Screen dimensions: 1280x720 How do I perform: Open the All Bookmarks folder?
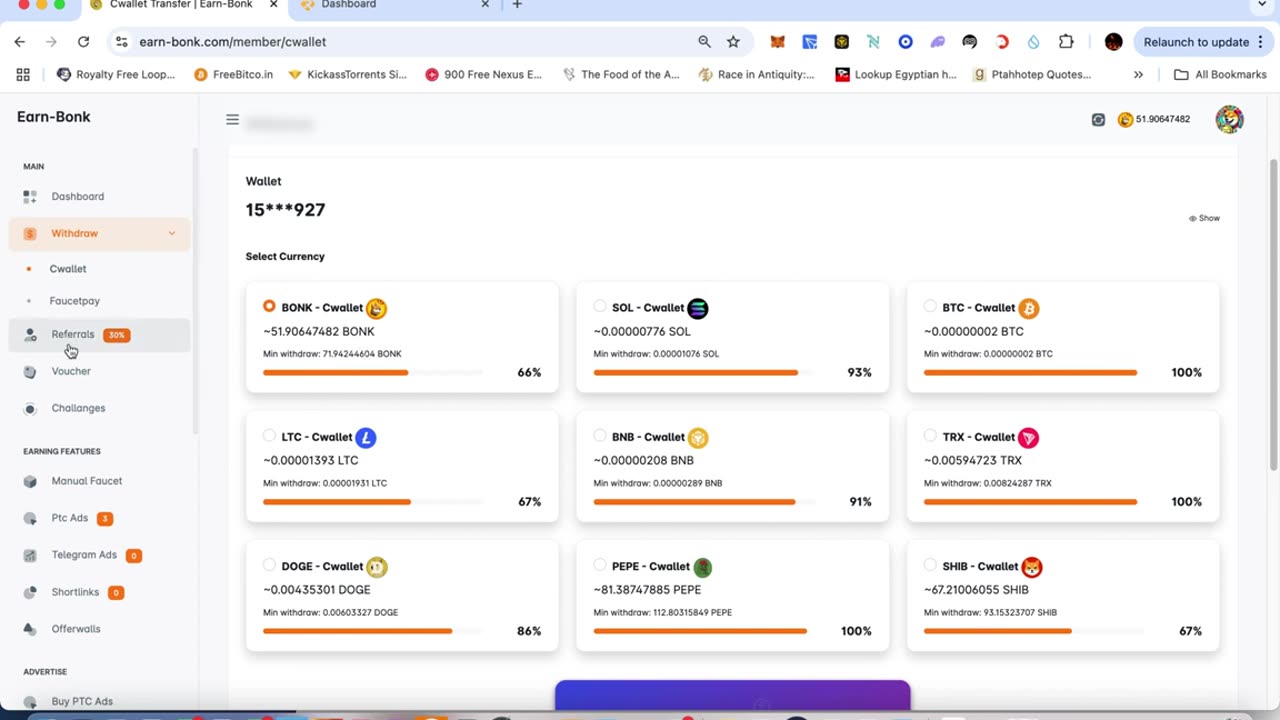1220,75
